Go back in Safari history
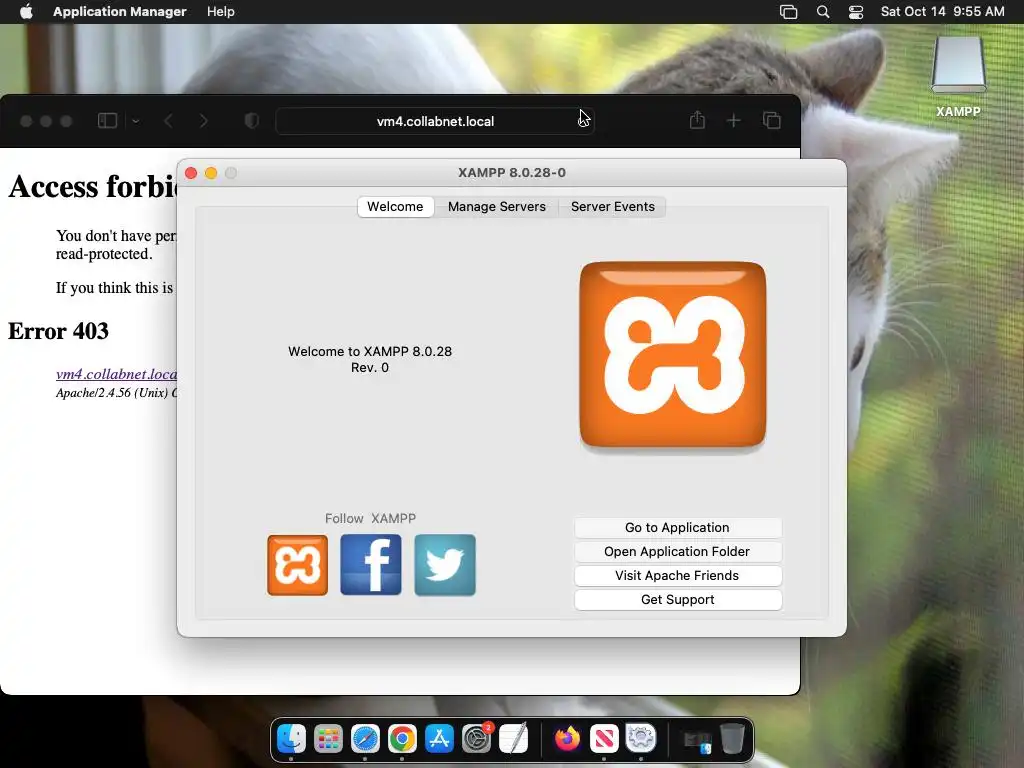This screenshot has height=768, width=1024. pos(168,121)
